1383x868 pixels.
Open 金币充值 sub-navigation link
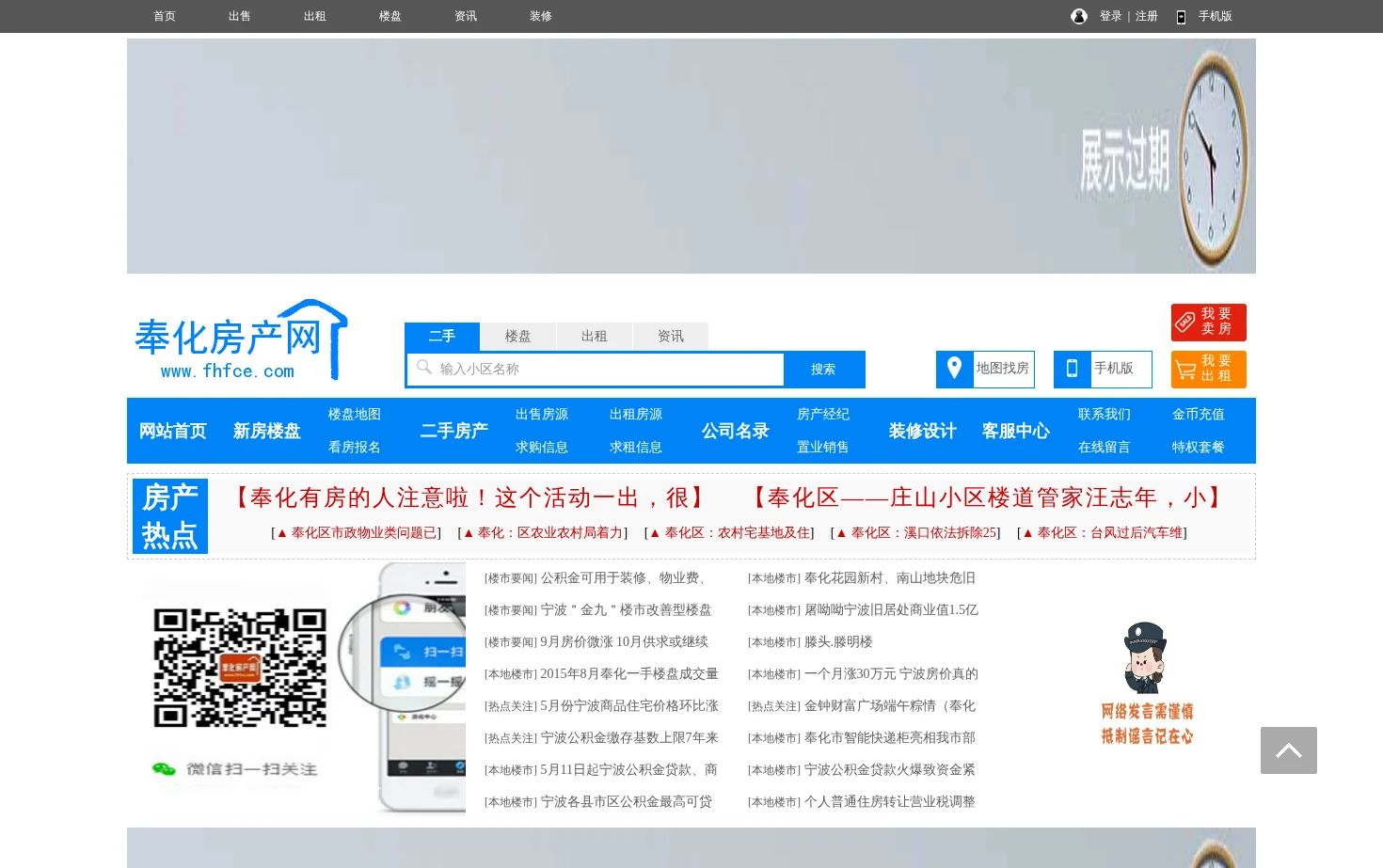point(1199,415)
